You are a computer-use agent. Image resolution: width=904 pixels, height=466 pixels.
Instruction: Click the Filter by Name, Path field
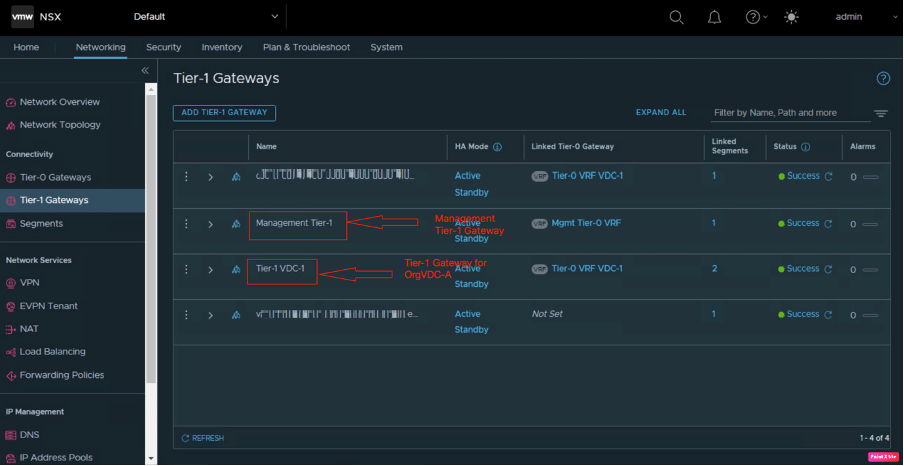pyautogui.click(x=788, y=113)
